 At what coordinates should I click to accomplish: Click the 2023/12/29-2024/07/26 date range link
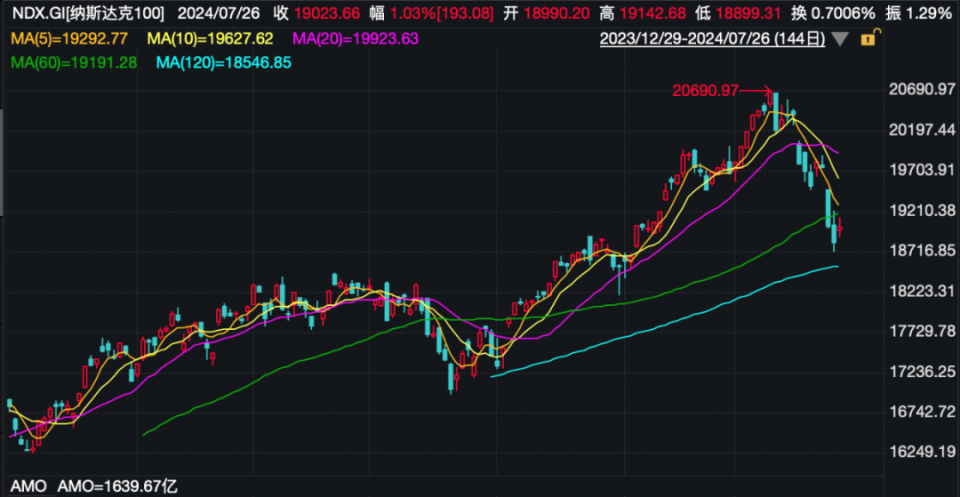tap(713, 40)
